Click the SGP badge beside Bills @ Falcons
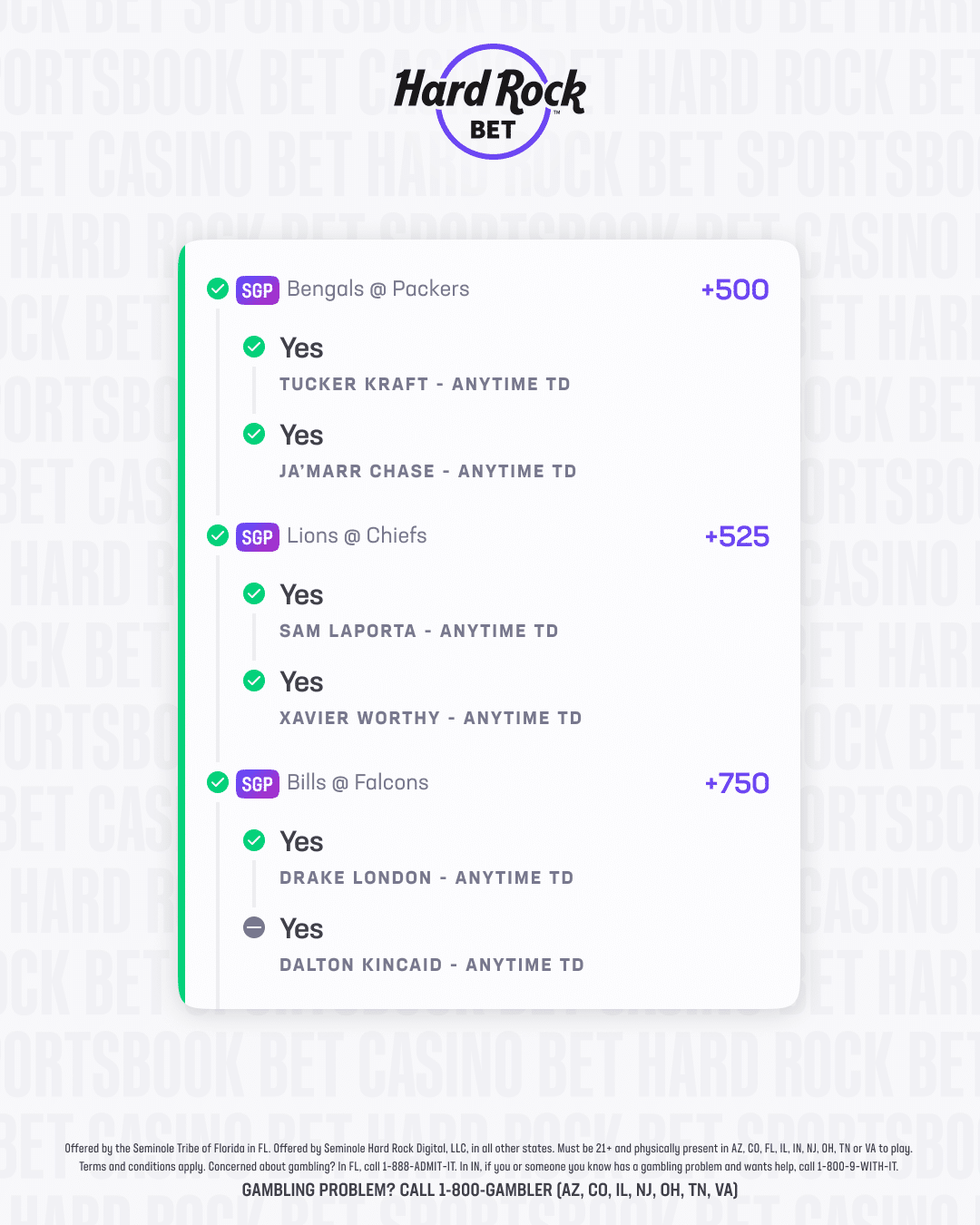 (257, 784)
